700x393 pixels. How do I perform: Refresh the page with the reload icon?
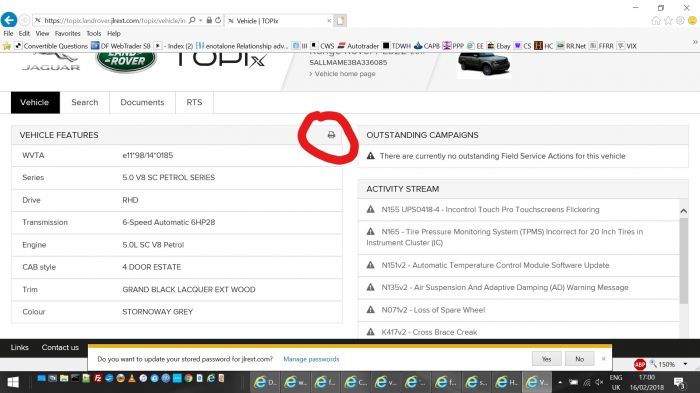pos(218,20)
